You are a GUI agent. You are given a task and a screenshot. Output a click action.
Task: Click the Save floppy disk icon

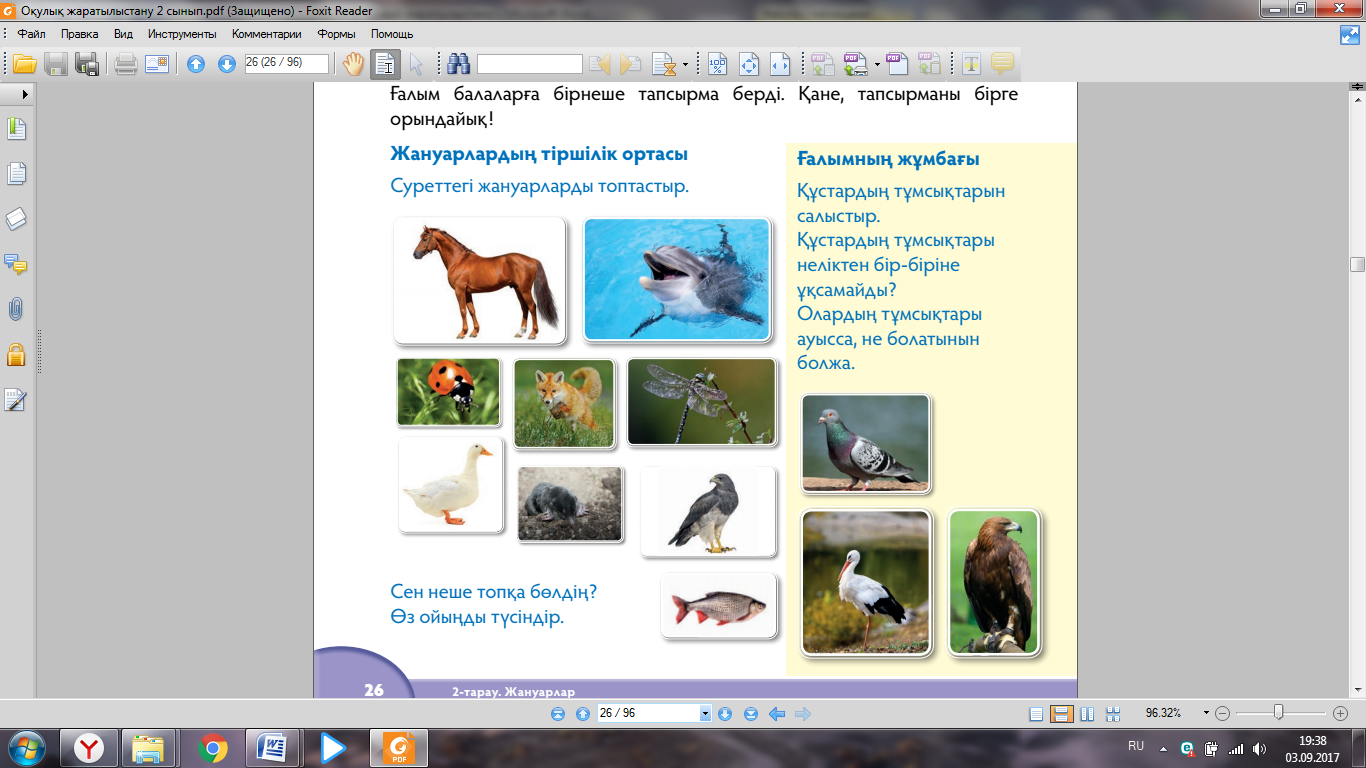tap(56, 64)
